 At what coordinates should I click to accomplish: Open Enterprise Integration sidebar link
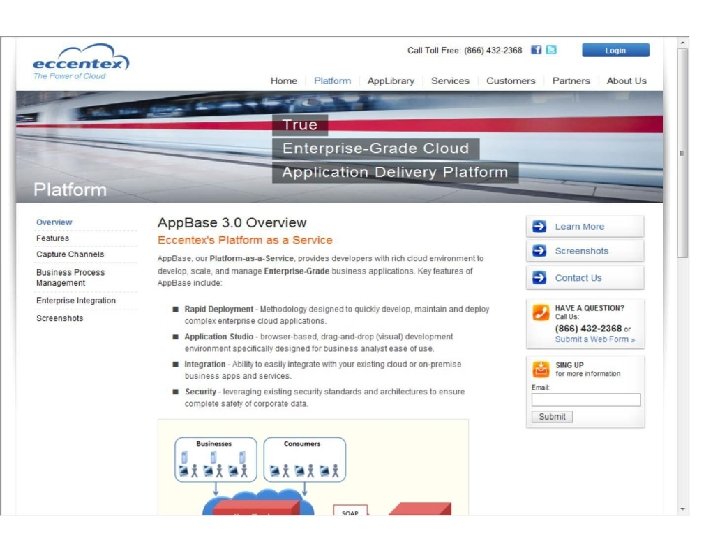(76, 300)
